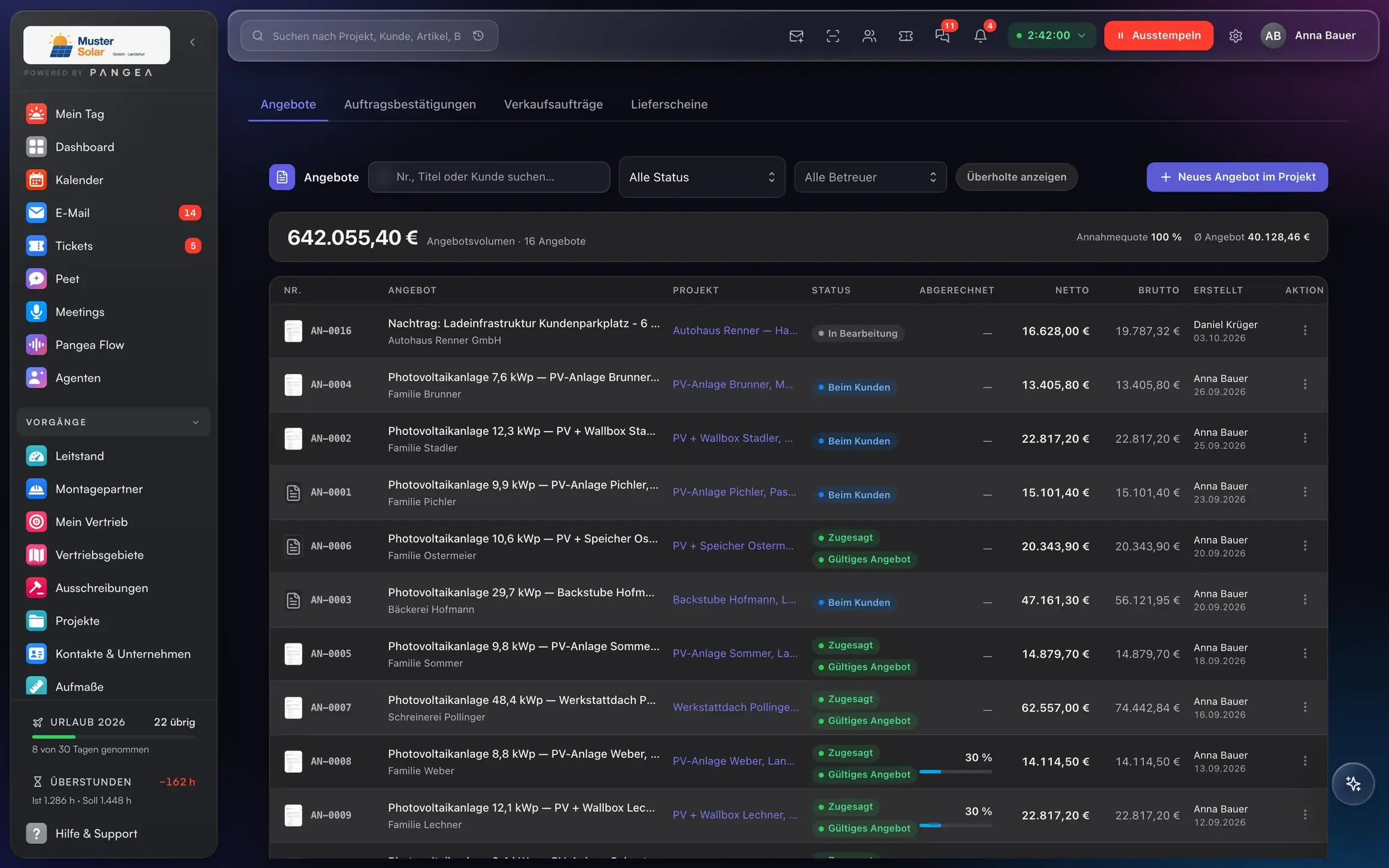The width and height of the screenshot is (1389, 868).
Task: Click the 30 % progress bar for AN-0008
Action: coord(956,772)
